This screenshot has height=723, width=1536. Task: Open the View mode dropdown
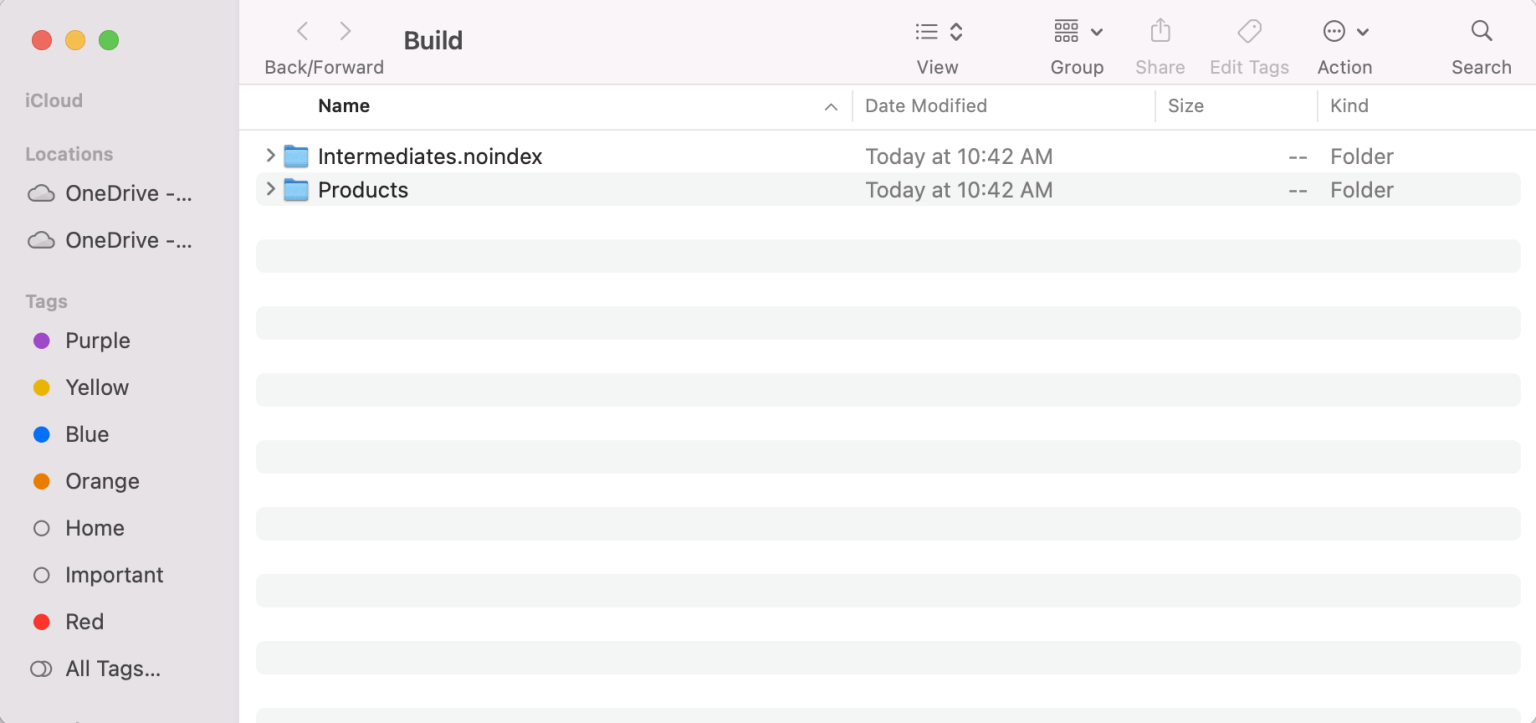[x=938, y=32]
